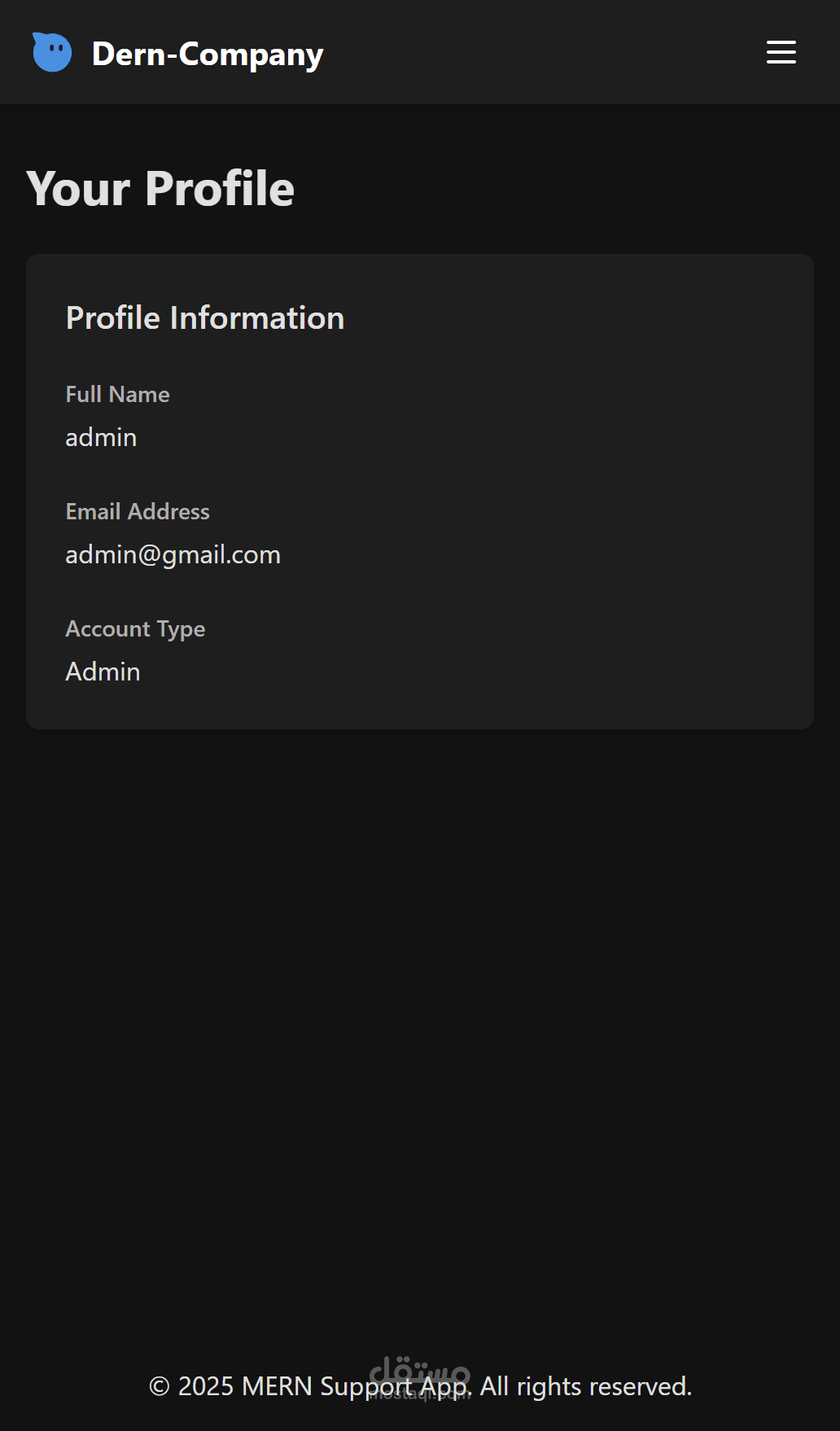Select the lowercase admin full name value
The height and width of the screenshot is (1431, 840).
coord(101,438)
